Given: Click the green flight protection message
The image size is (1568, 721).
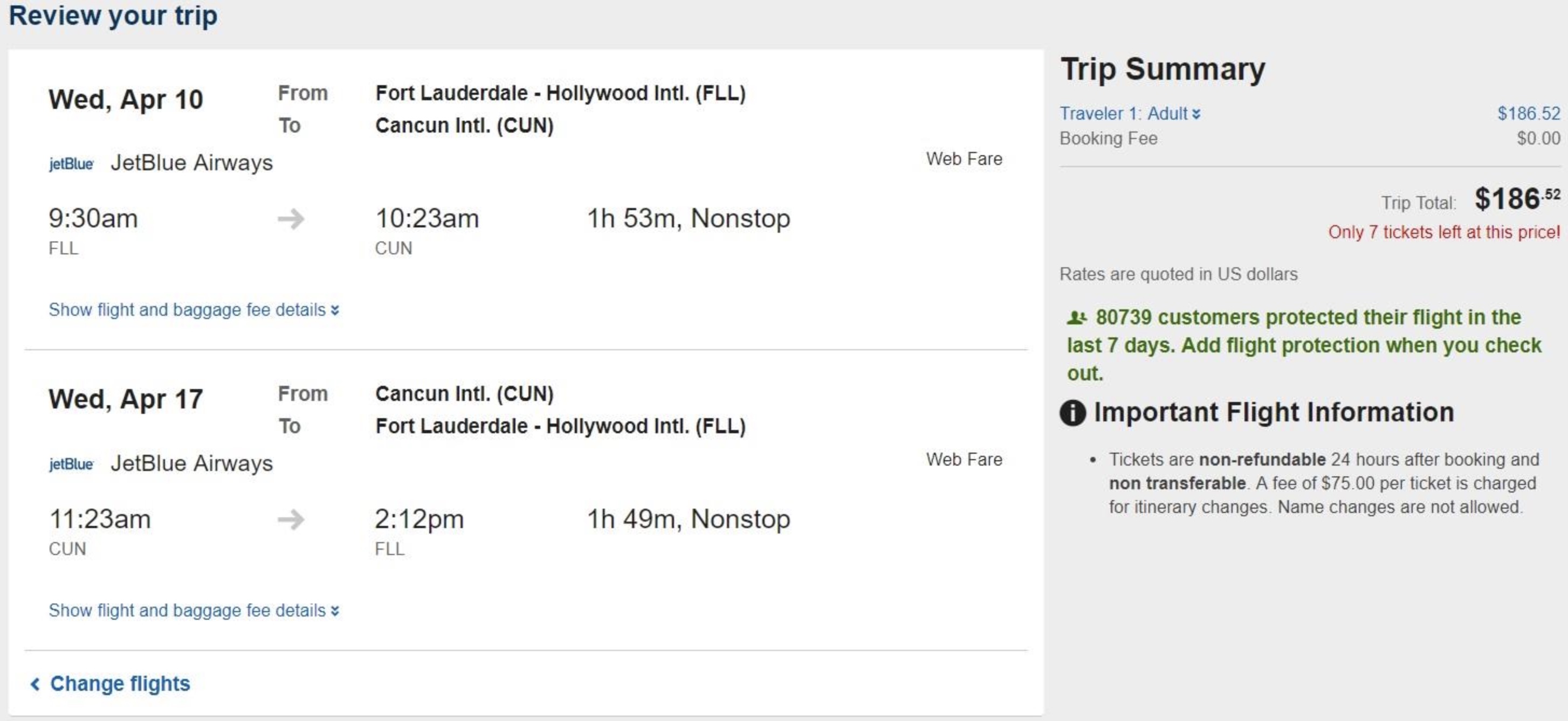Looking at the screenshot, I should click(x=1303, y=345).
